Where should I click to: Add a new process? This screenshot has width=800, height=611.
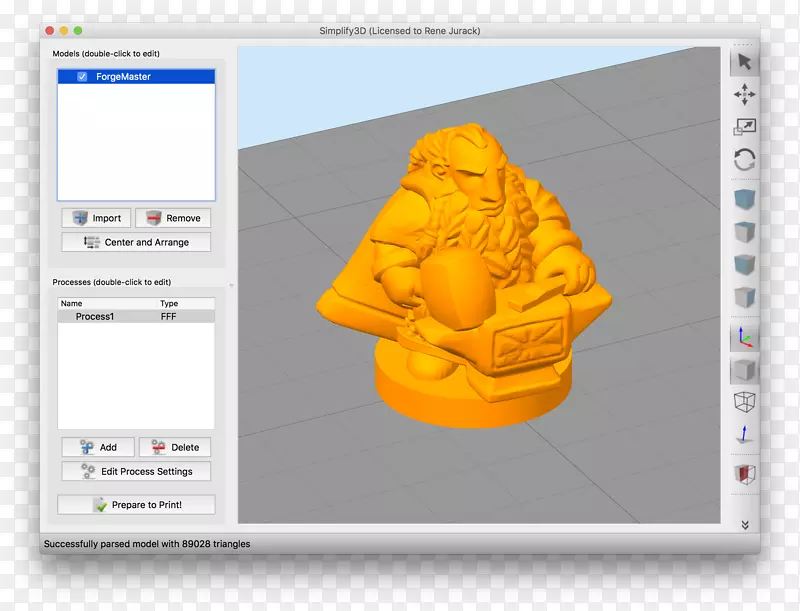point(98,447)
